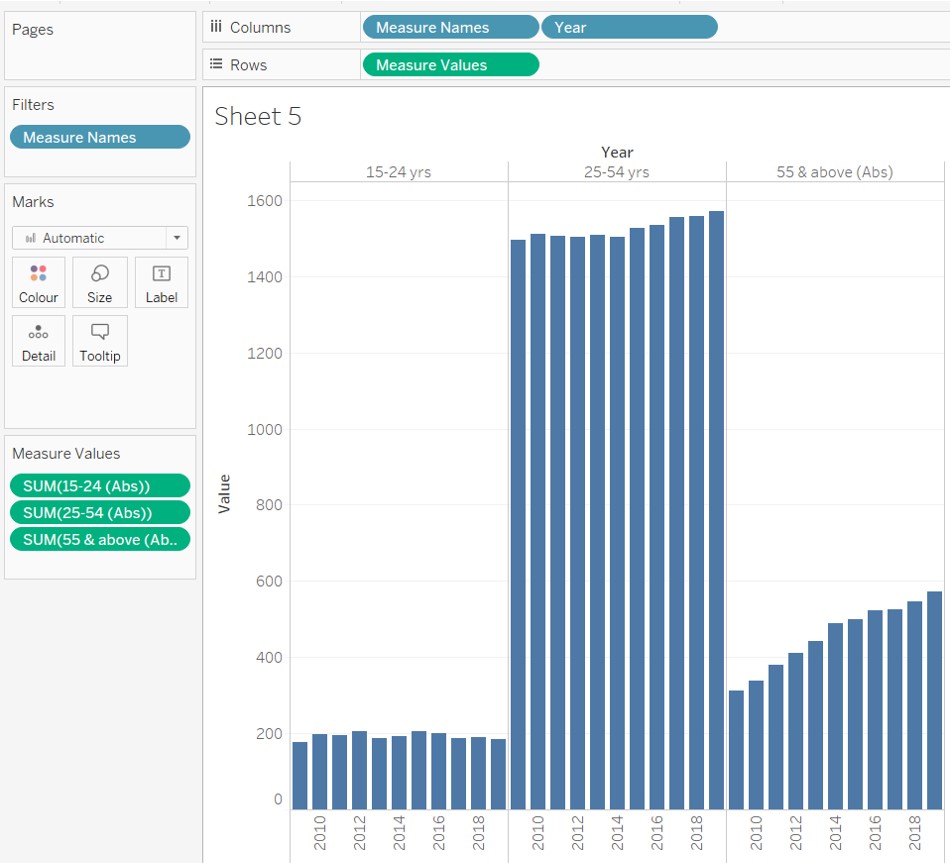Click the SUM(25-54 (Abs)) measure pill

coord(99,512)
